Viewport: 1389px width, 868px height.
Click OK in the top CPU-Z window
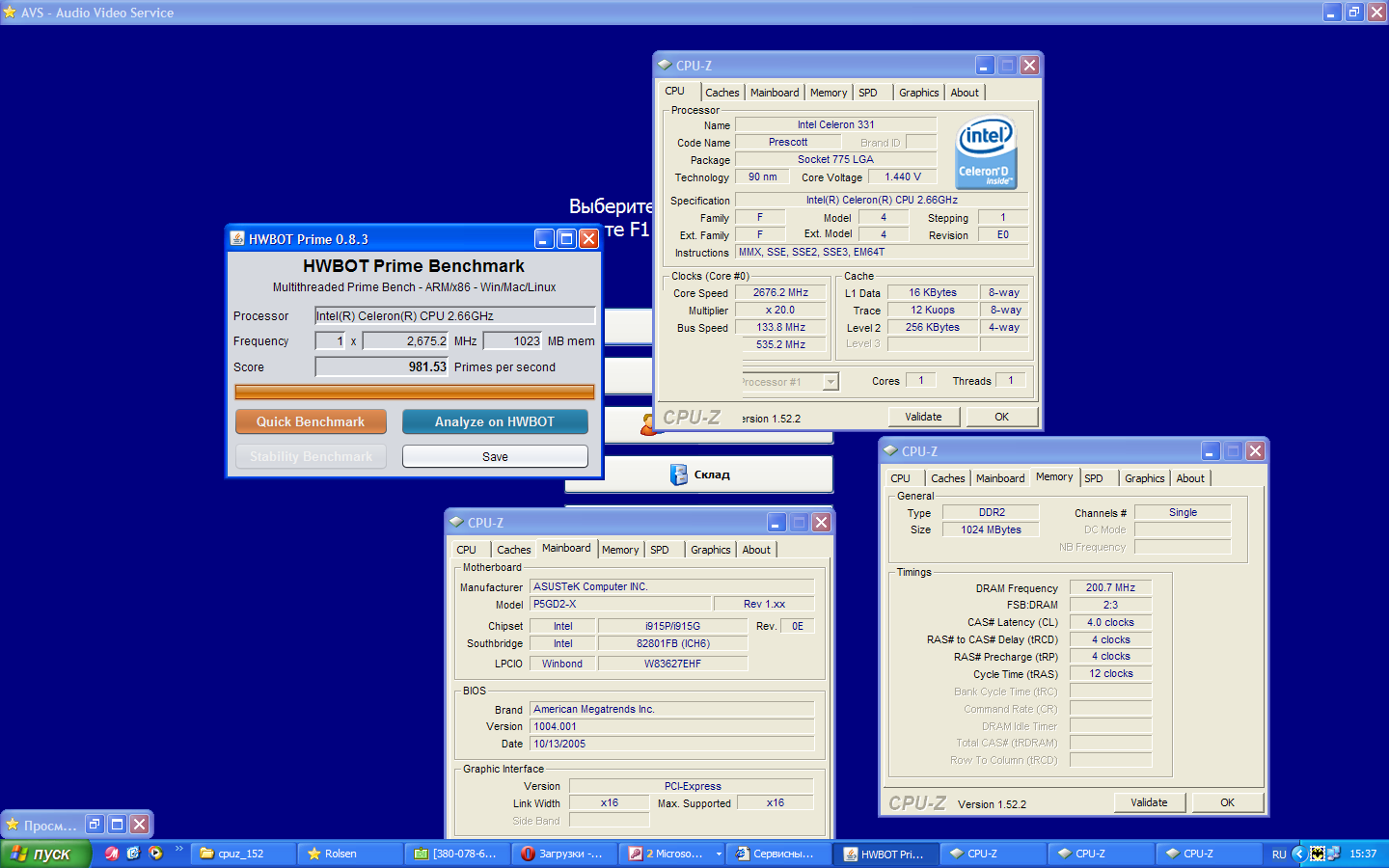coord(1001,417)
